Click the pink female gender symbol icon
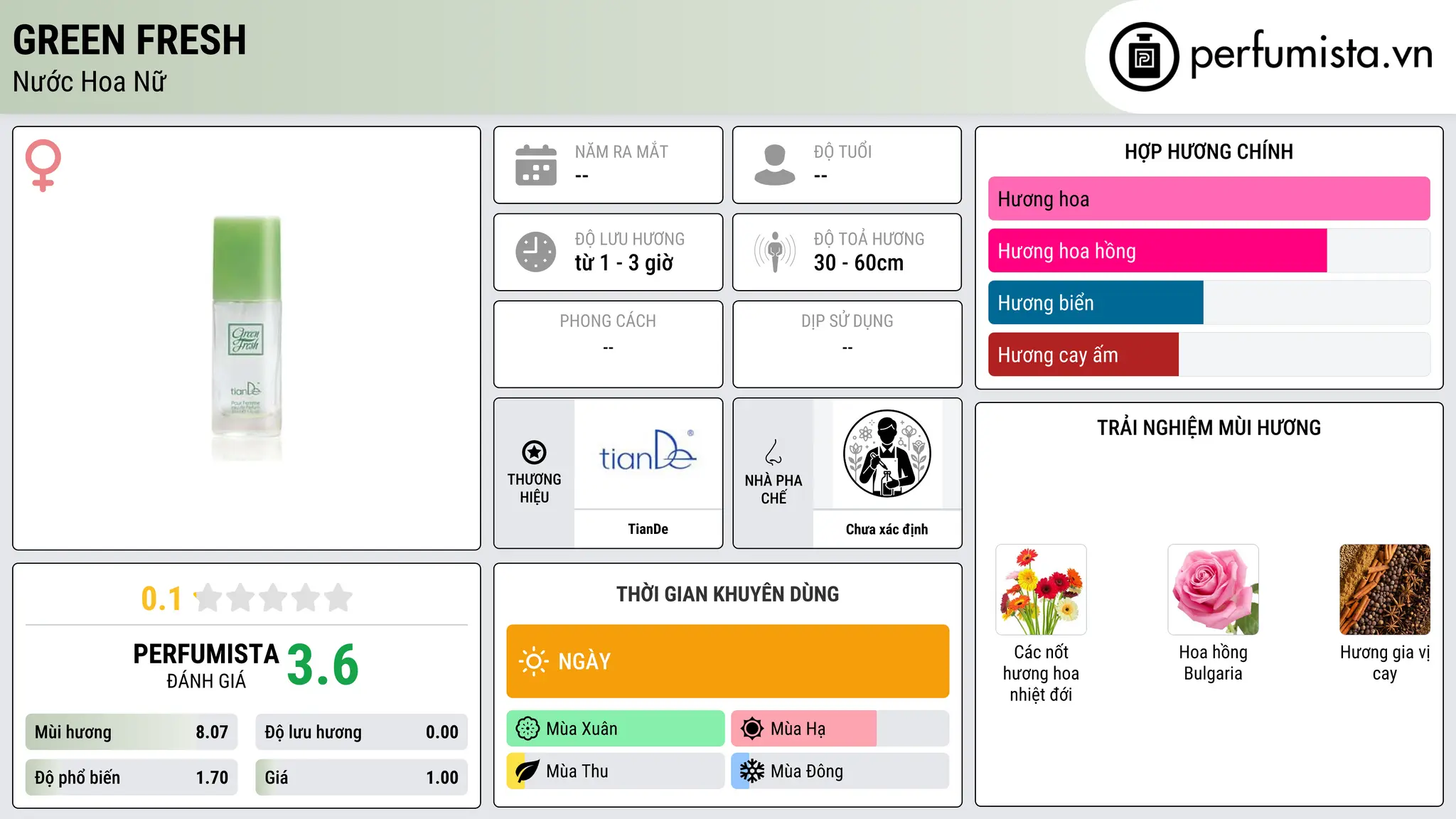Image resolution: width=1456 pixels, height=819 pixels. (x=43, y=165)
